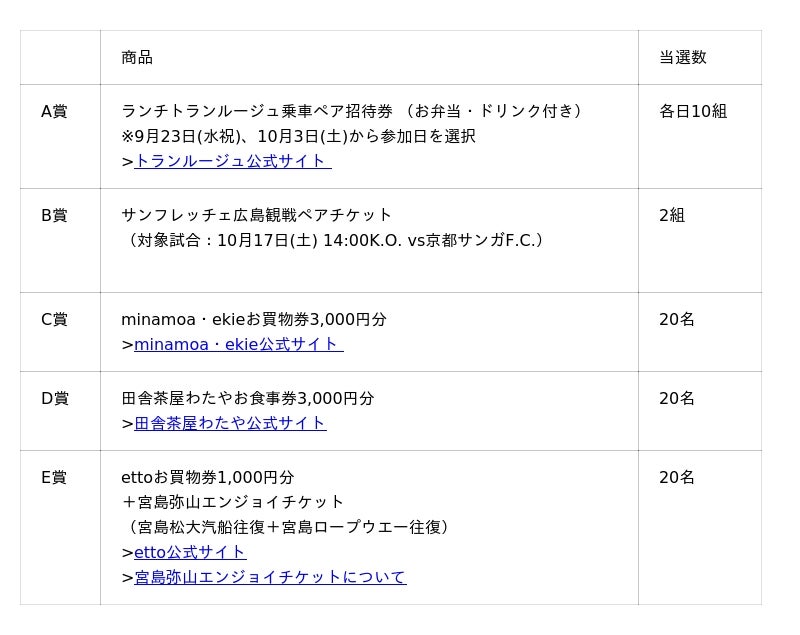
Task: Click the ettoお買物券1,000円分 text
Action: (x=208, y=477)
